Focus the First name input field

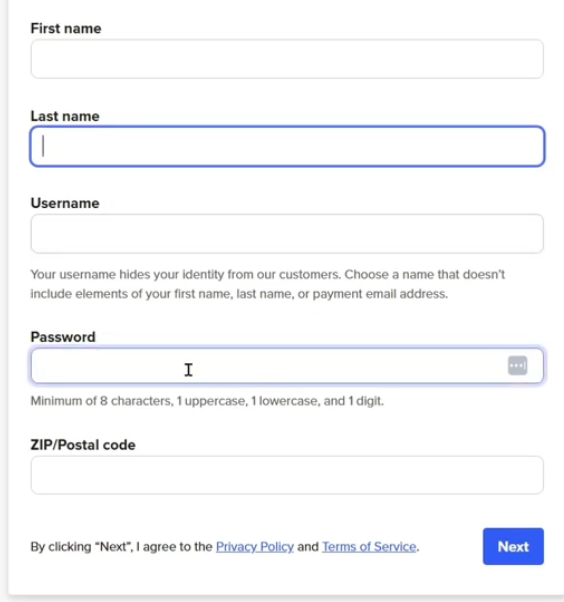pos(287,59)
